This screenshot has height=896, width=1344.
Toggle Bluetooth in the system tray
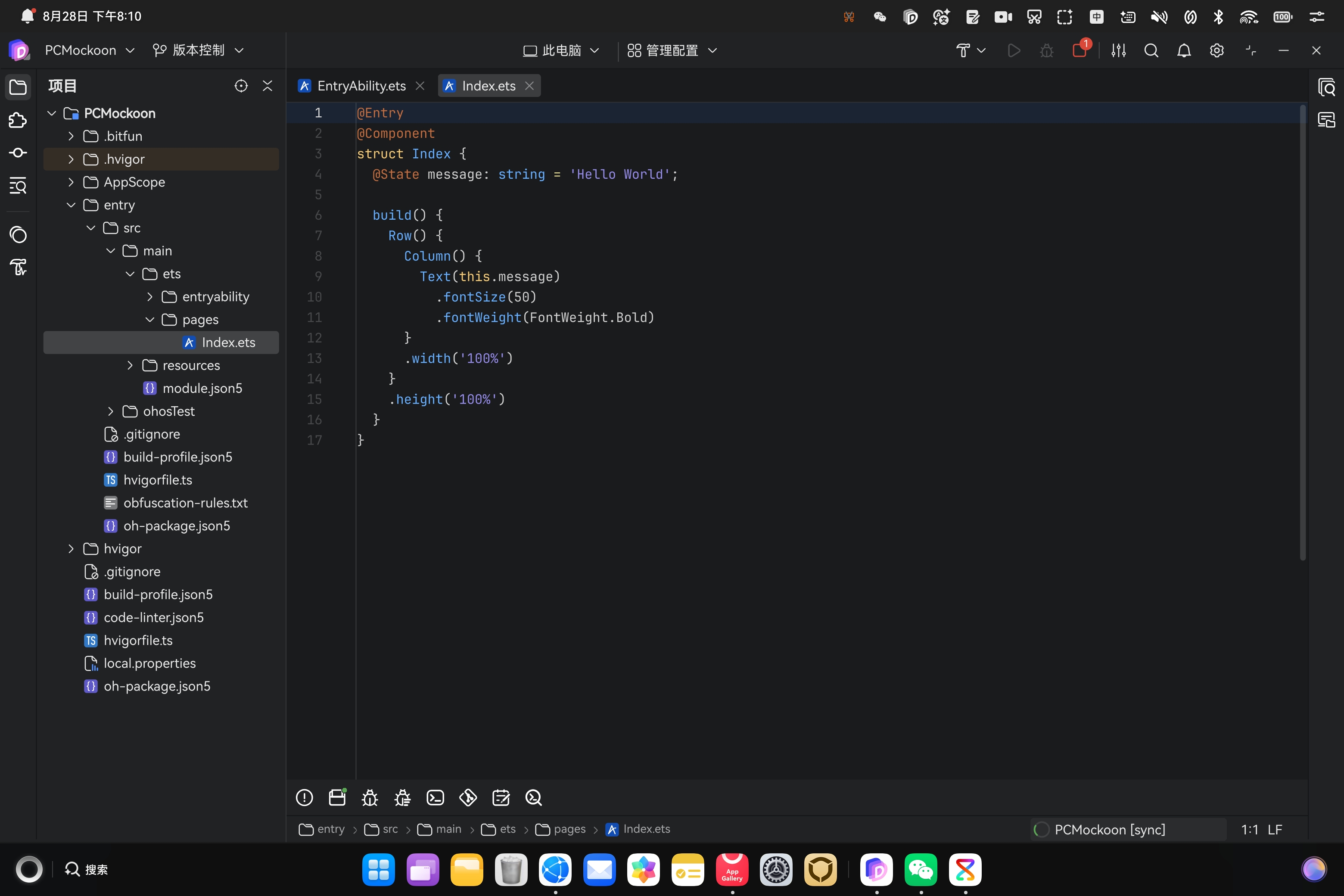(1218, 16)
